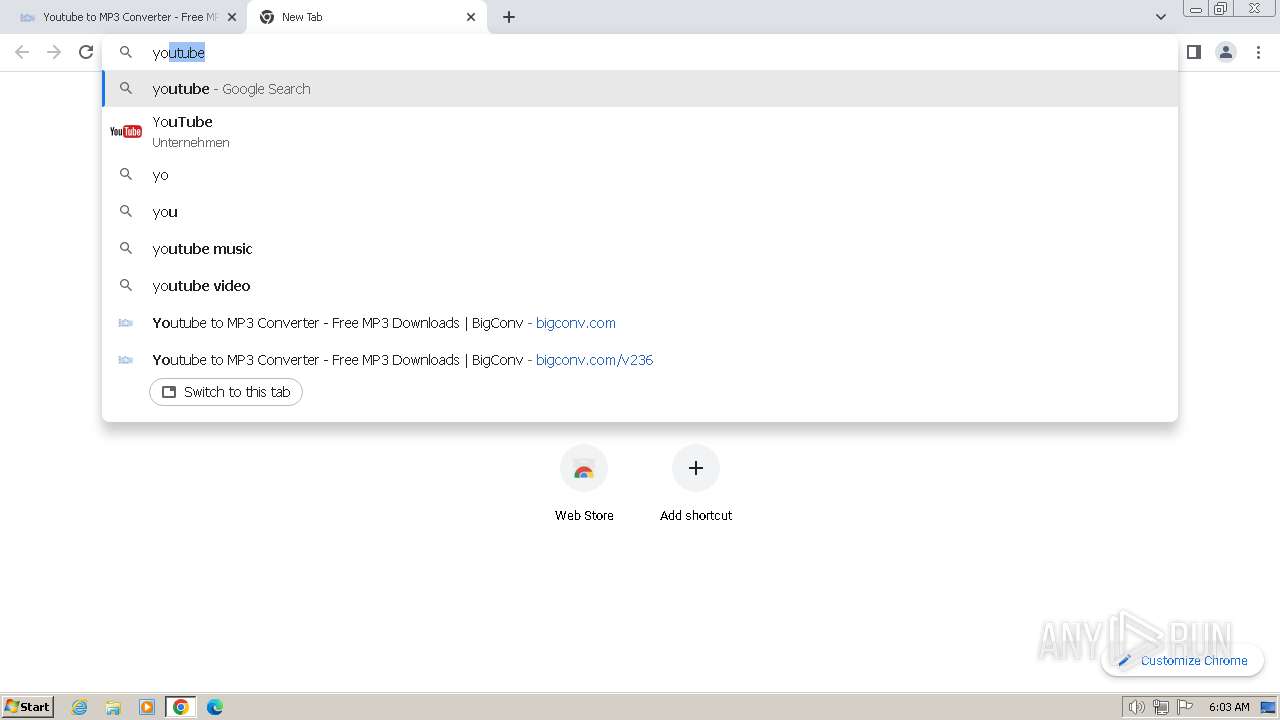Open the Web Store shortcut
This screenshot has width=1280, height=720.
[x=584, y=484]
